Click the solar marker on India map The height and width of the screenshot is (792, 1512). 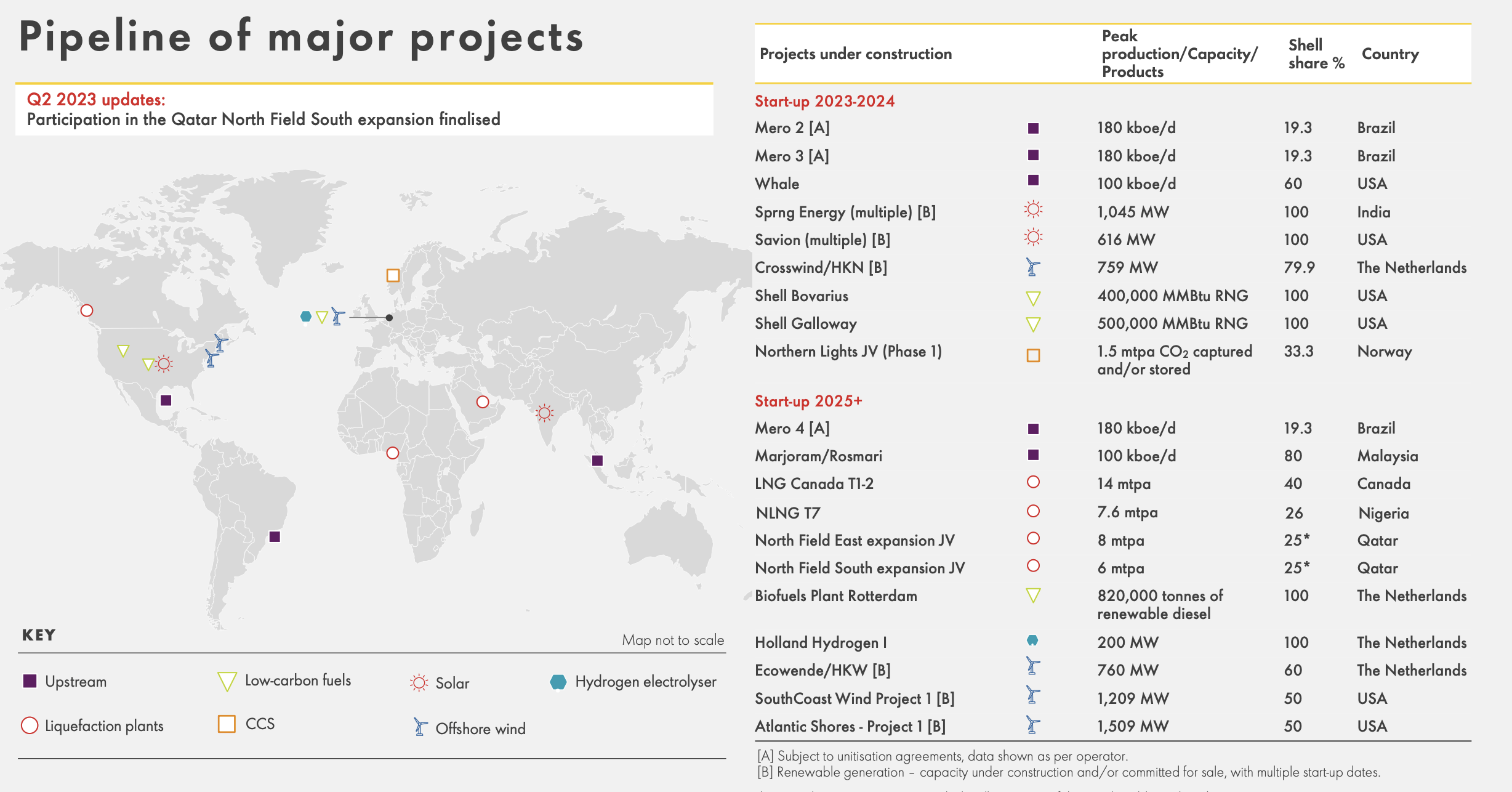coord(545,413)
